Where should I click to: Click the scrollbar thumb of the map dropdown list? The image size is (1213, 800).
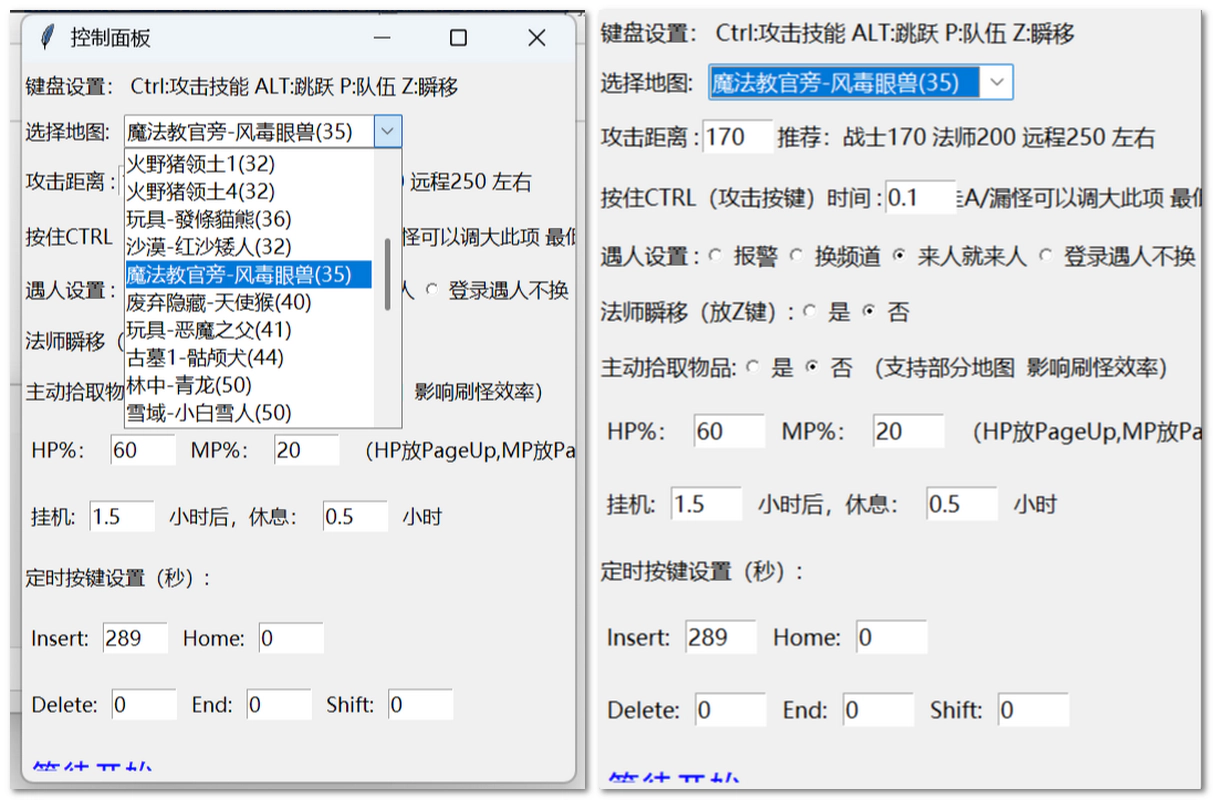point(387,276)
